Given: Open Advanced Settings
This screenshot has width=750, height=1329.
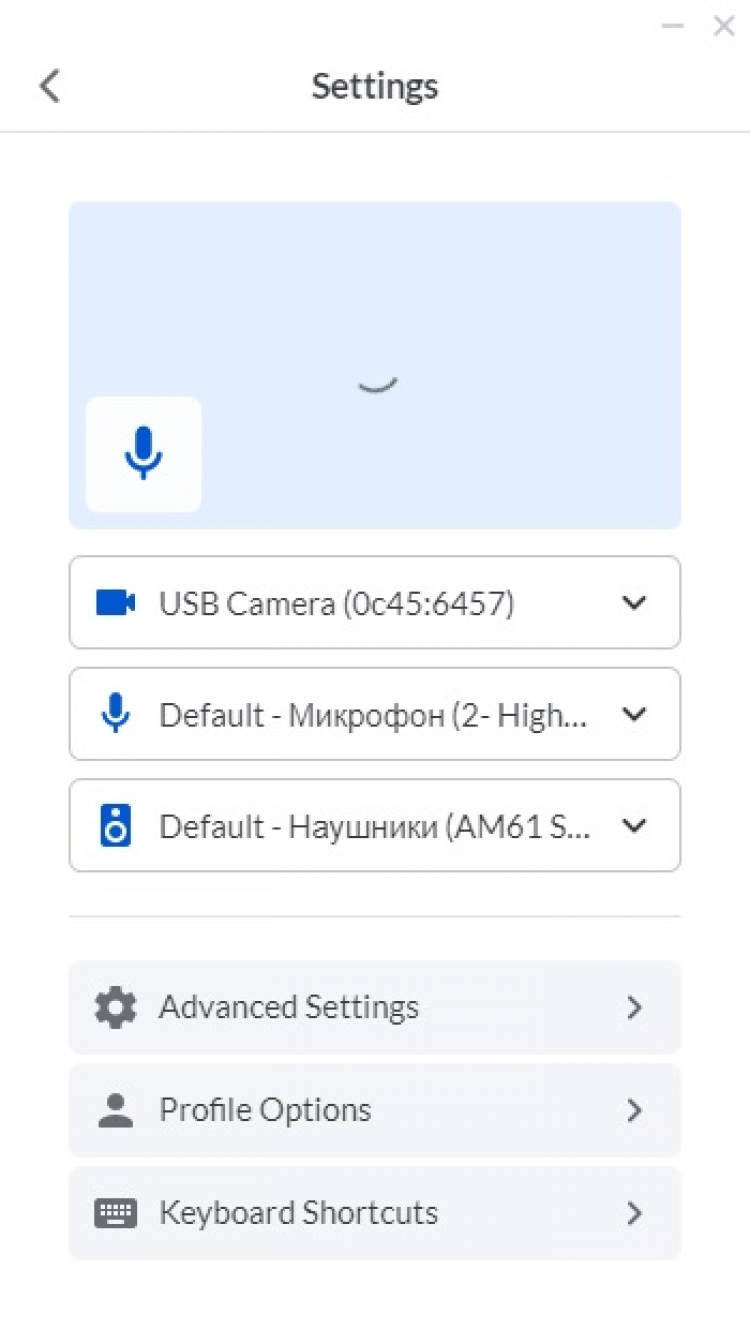Looking at the screenshot, I should click(x=289, y=1007).
